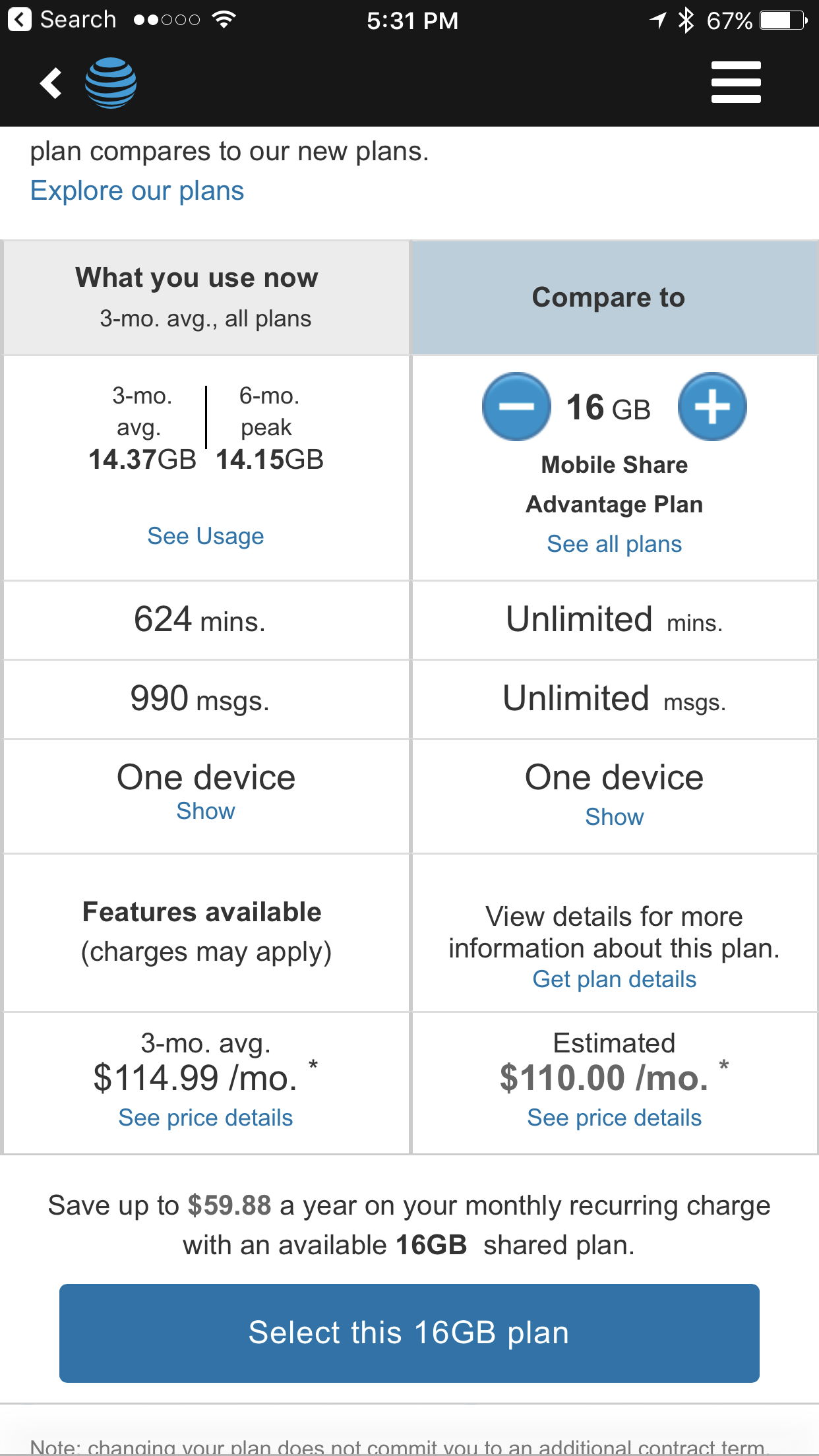Tap the location arrow status icon
This screenshot has height=1456, width=819.
(x=658, y=20)
